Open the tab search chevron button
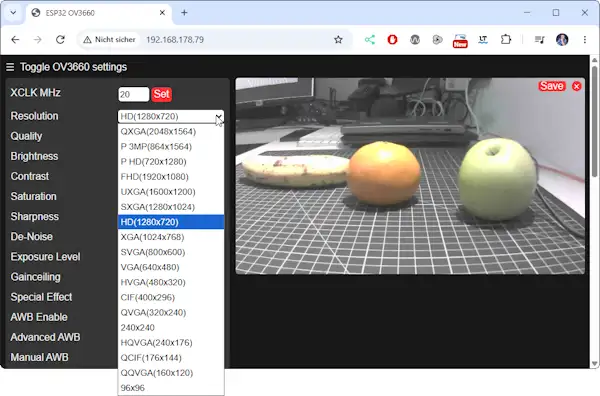Viewport: 600px width, 396px height. [13, 13]
